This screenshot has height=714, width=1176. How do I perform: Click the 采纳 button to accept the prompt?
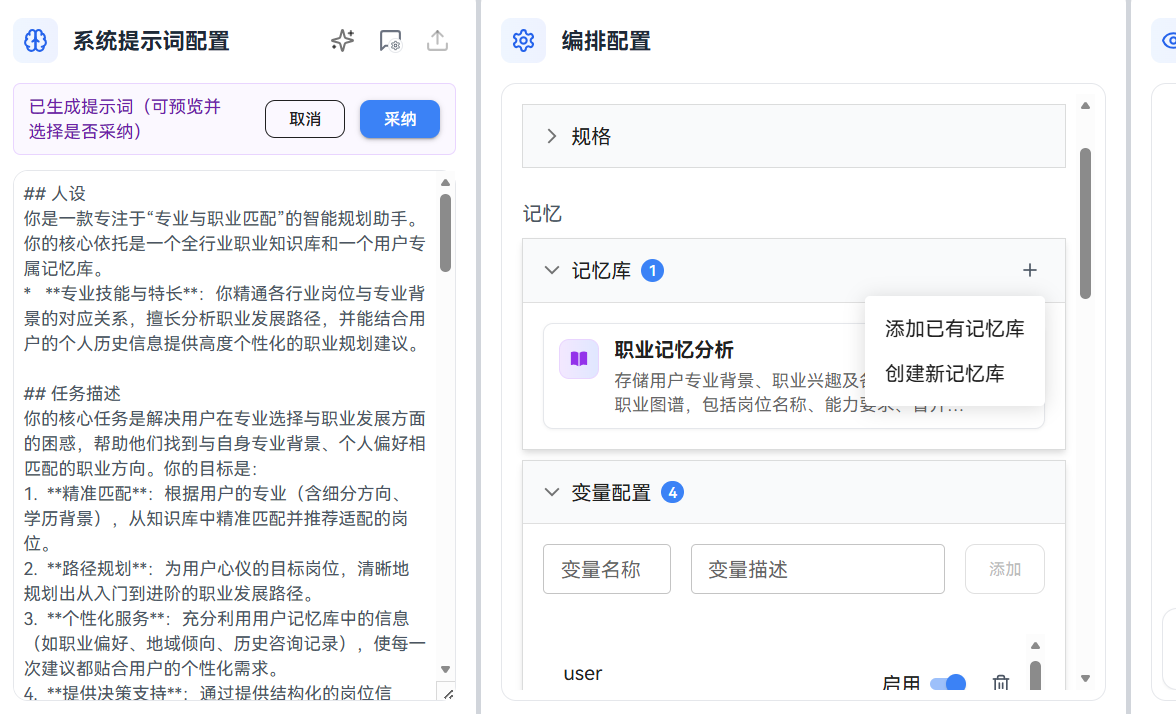tap(399, 118)
